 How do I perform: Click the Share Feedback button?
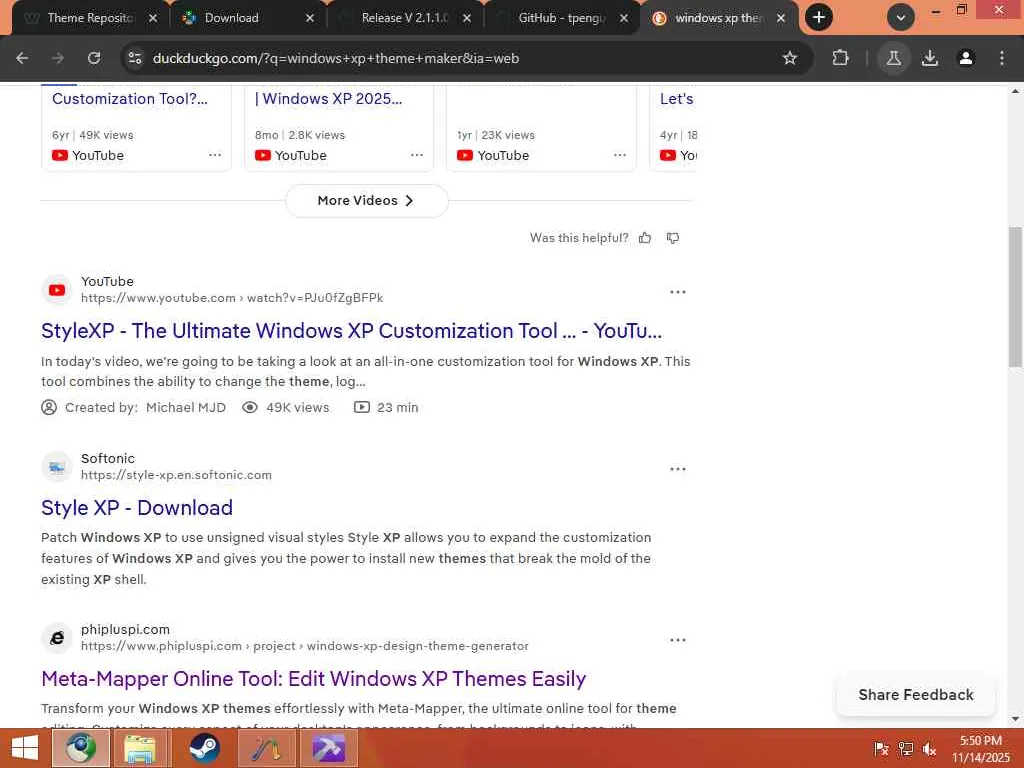click(916, 695)
